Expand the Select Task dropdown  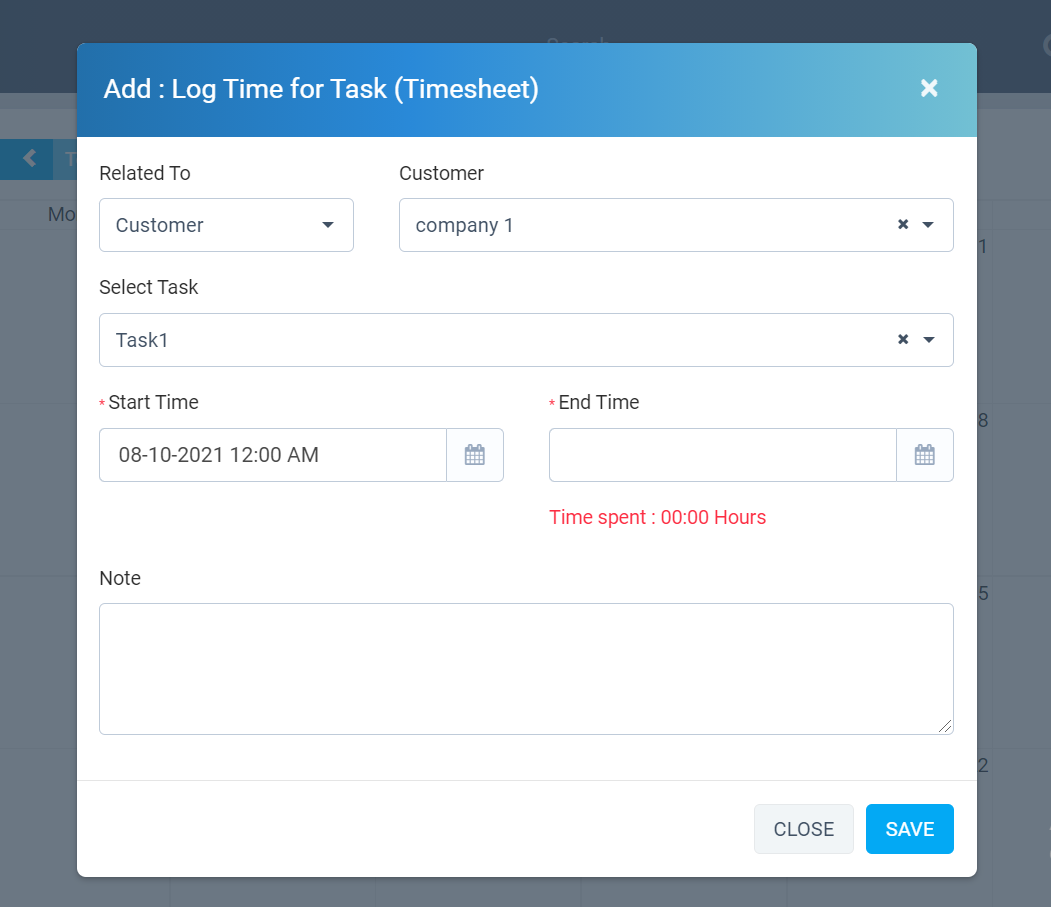(x=500, y=339)
